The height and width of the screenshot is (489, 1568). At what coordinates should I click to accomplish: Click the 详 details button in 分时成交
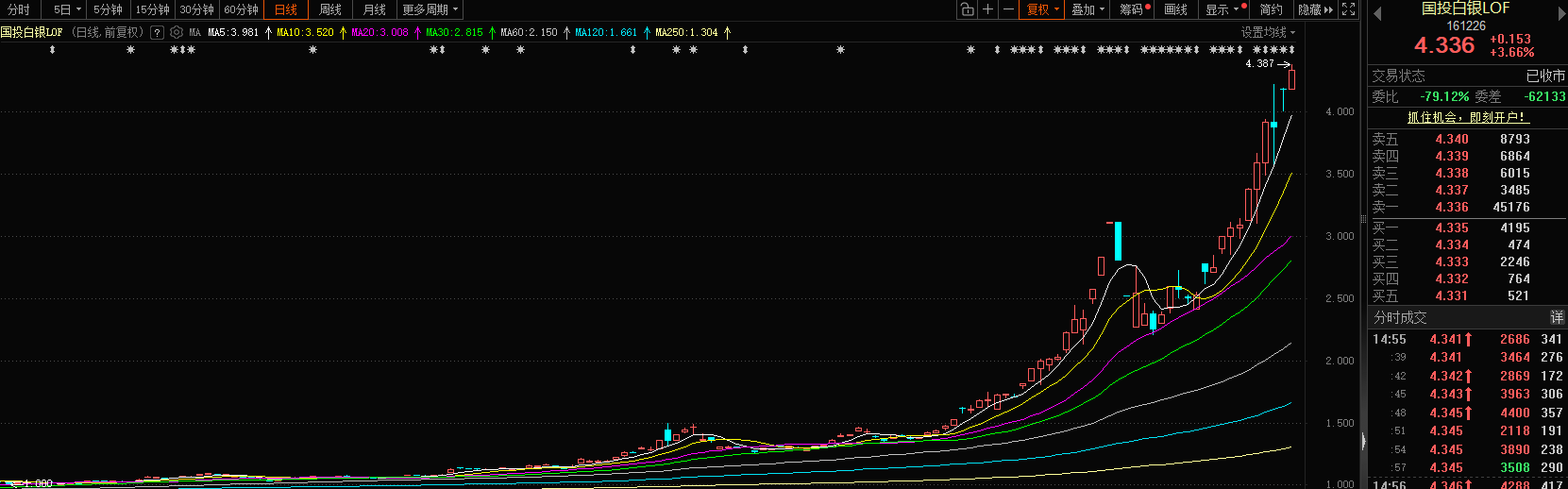[x=1556, y=318]
